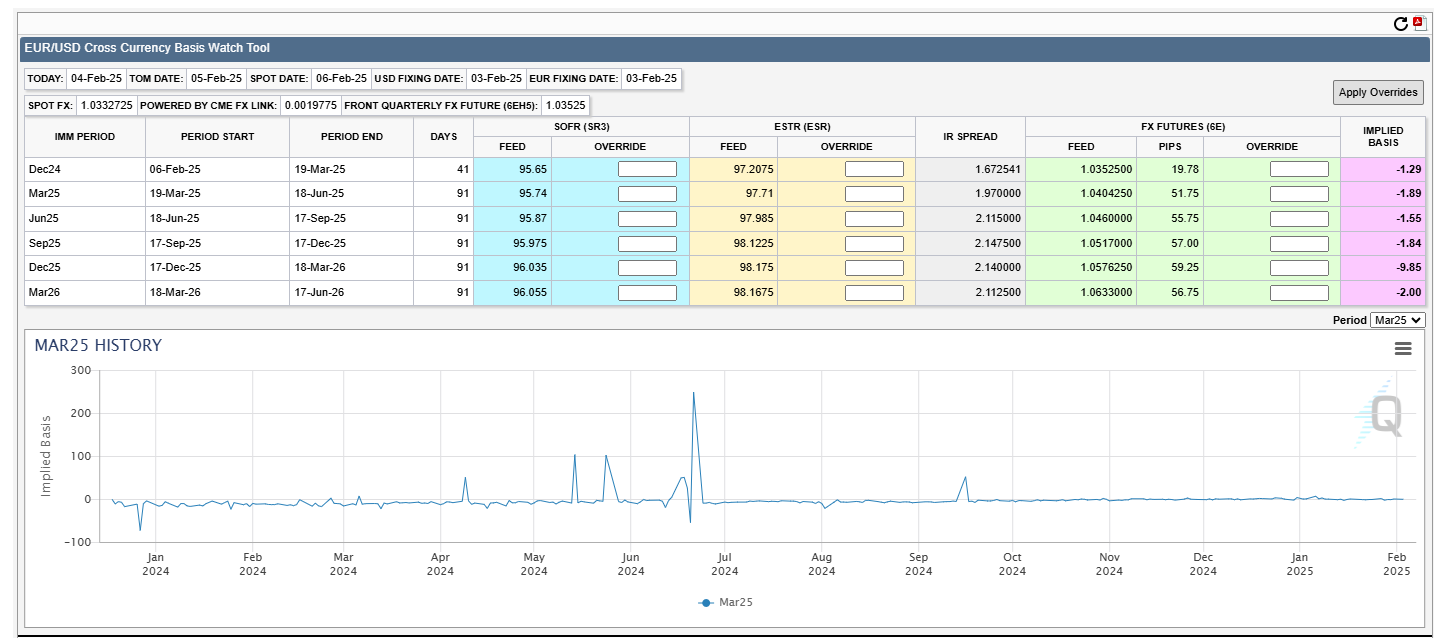
Task: Open the chart hamburger menu icon
Action: click(x=1403, y=348)
